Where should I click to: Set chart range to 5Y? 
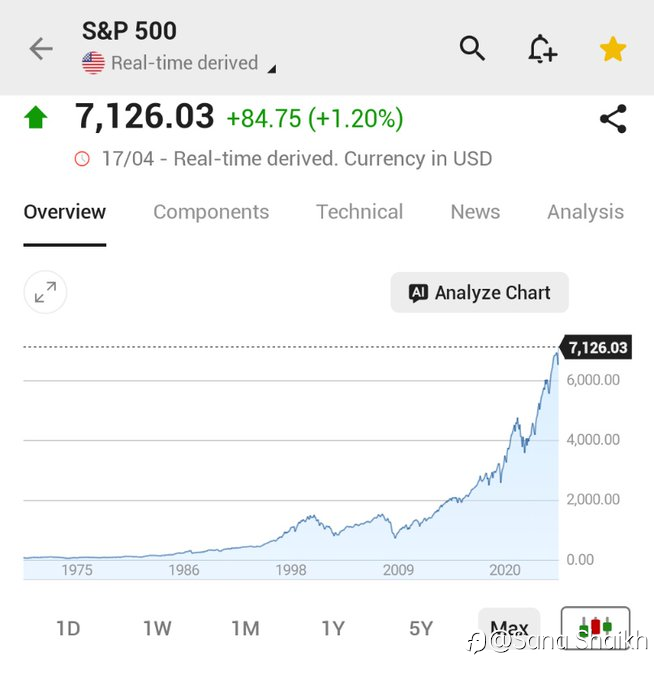click(x=421, y=628)
